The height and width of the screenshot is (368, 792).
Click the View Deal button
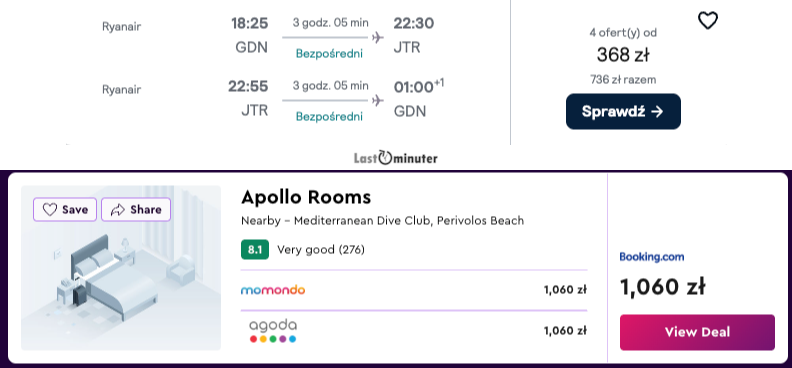(697, 332)
